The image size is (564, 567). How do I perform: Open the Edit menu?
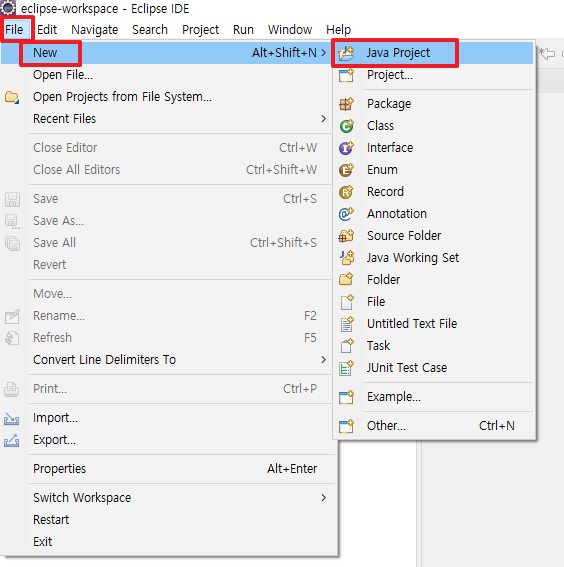click(47, 30)
